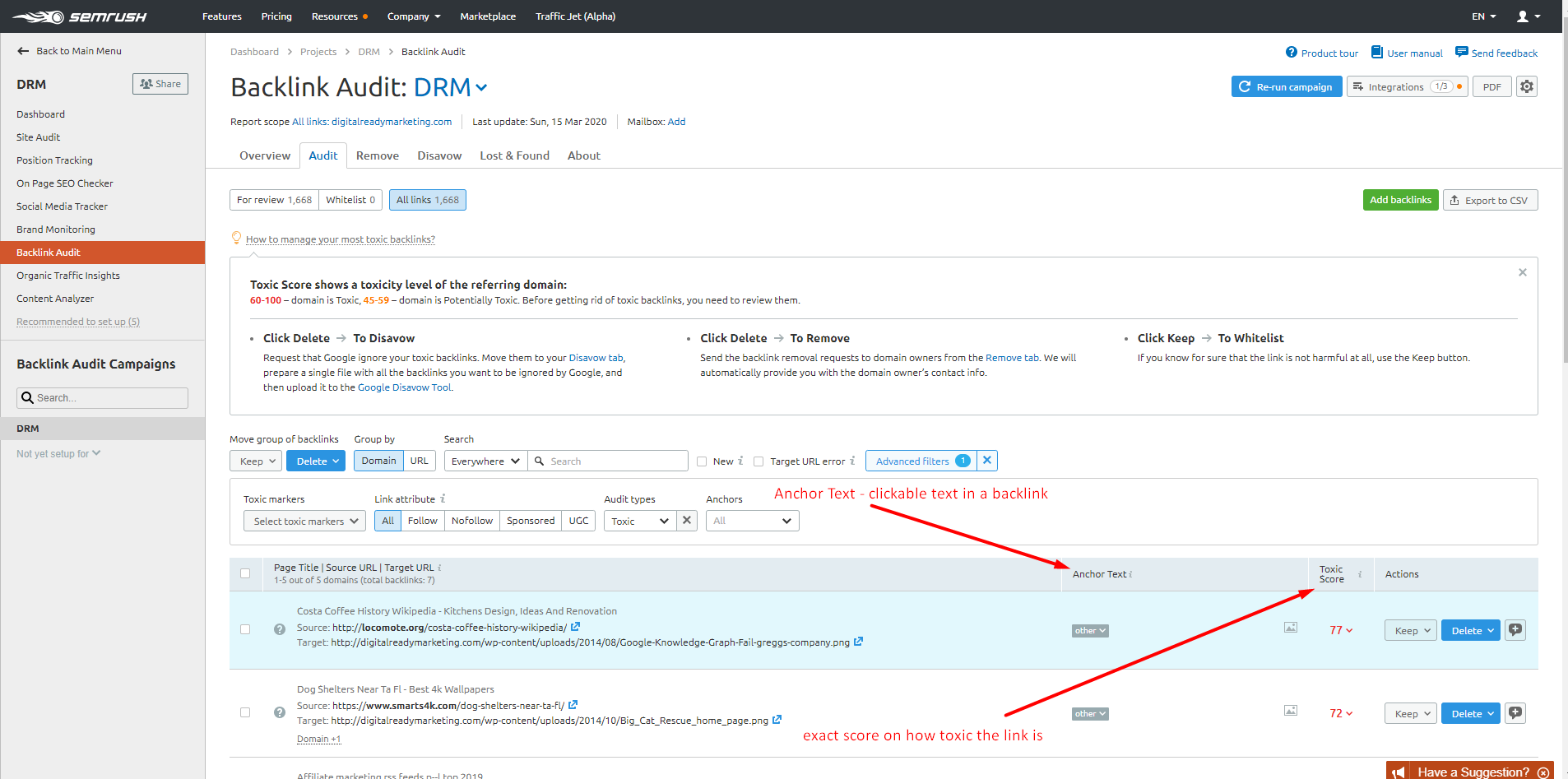The width and height of the screenshot is (1568, 779).
Task: Expand Select toxic markers dropdown
Action: coord(305,521)
